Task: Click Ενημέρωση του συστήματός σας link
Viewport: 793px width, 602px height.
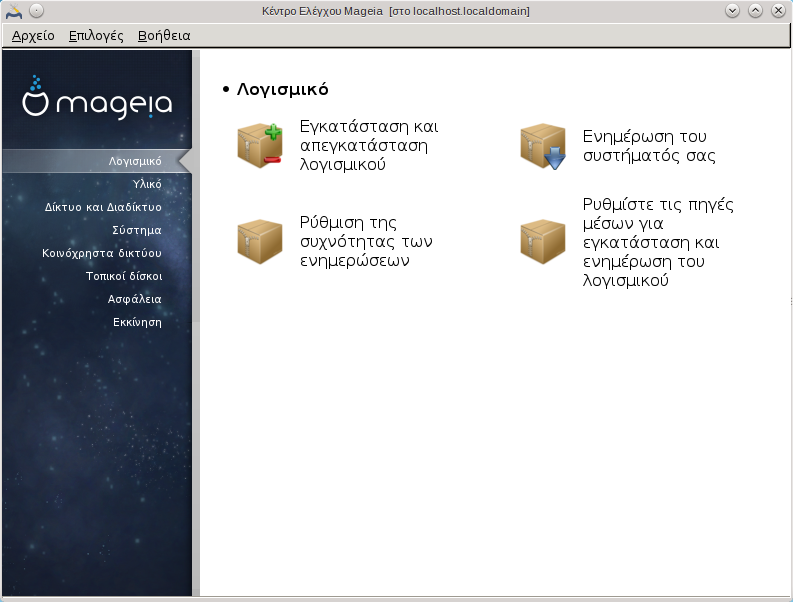Action: tap(649, 146)
